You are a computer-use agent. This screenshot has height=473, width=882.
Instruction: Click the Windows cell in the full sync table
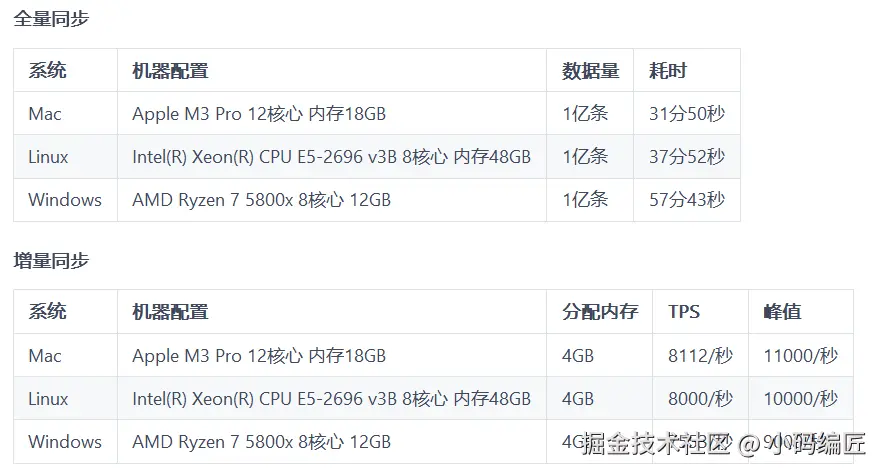[x=65, y=200]
